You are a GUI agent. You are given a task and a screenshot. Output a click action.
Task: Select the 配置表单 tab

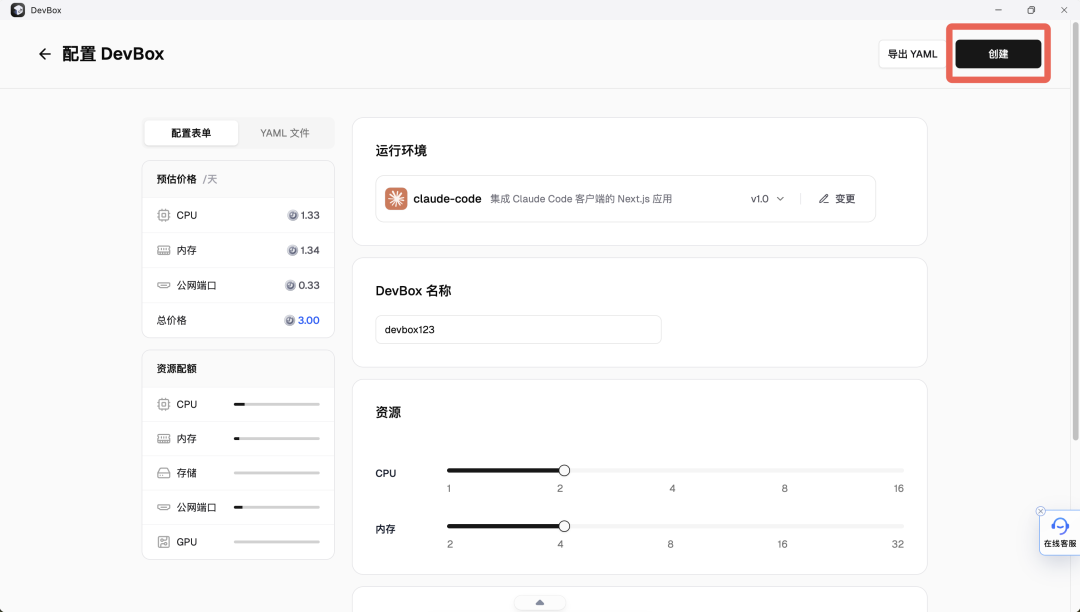point(191,132)
